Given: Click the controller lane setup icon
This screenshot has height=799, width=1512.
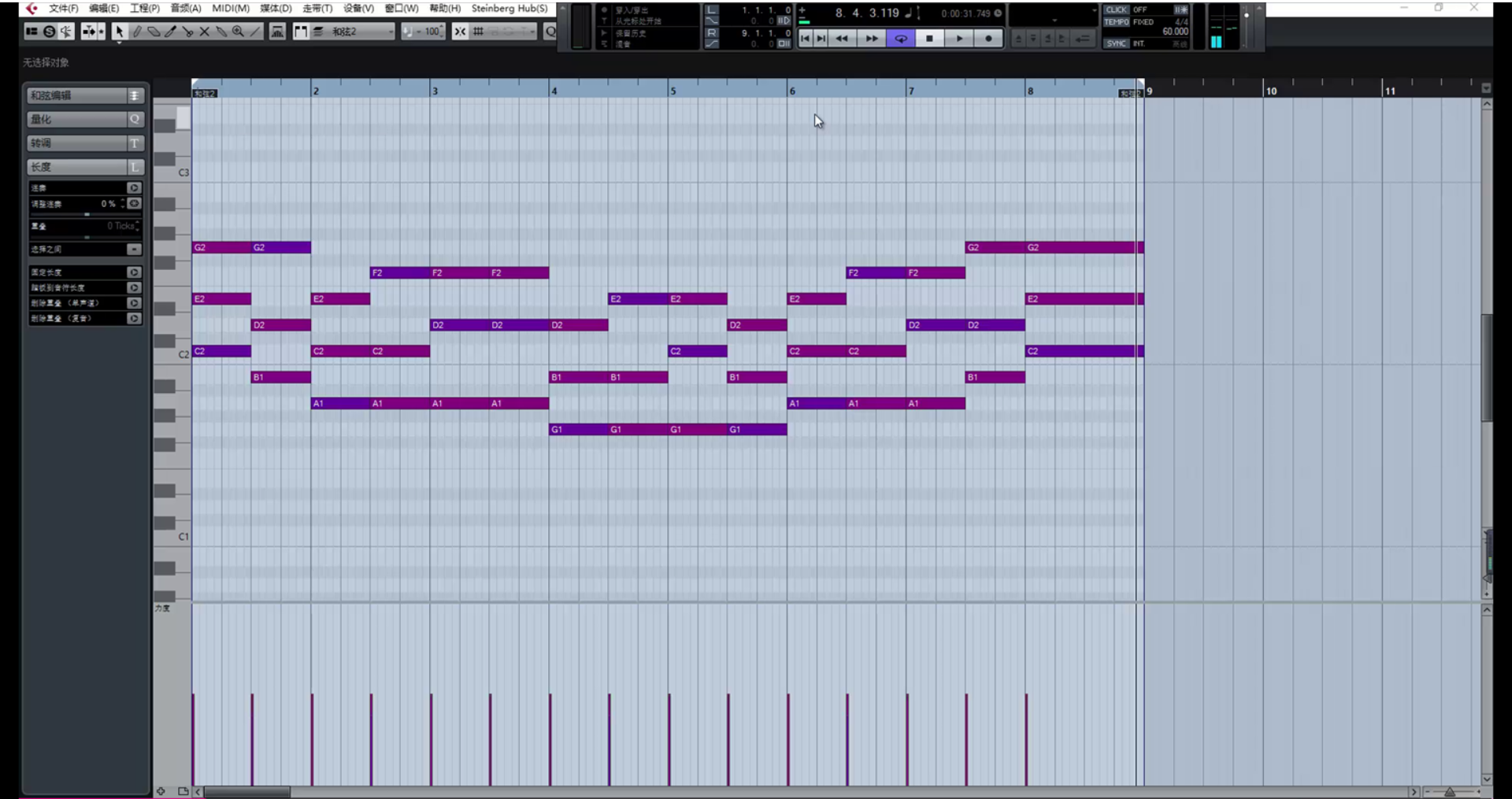Looking at the screenshot, I should (183, 791).
